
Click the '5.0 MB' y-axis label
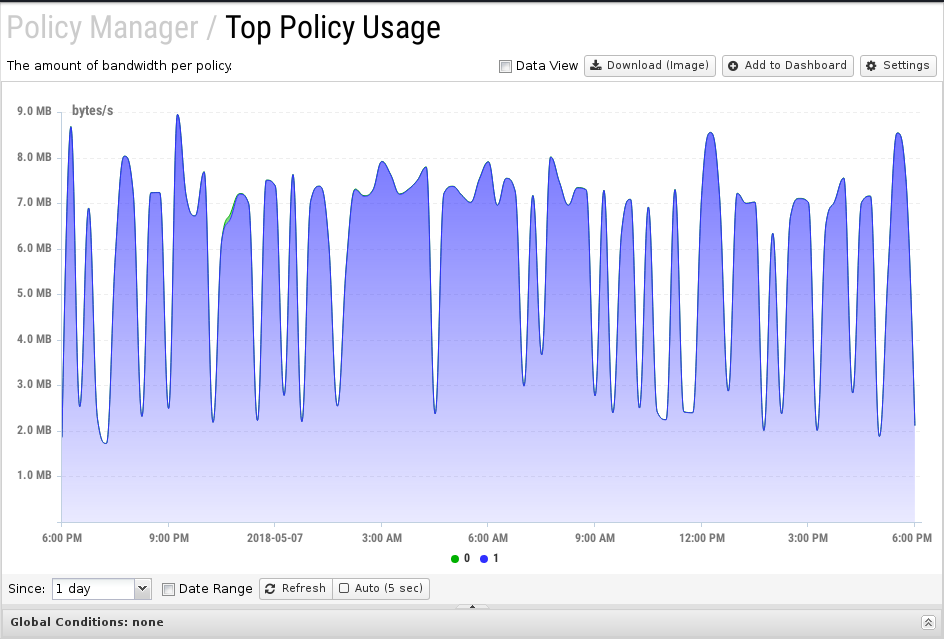tap(34, 293)
